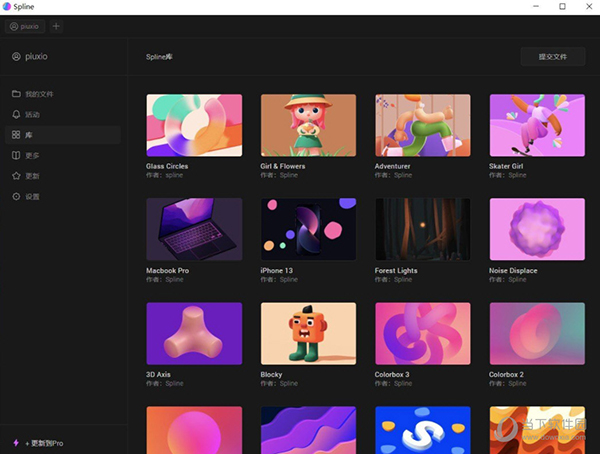
Task: Add a new tab with the plus button
Action: click(56, 26)
